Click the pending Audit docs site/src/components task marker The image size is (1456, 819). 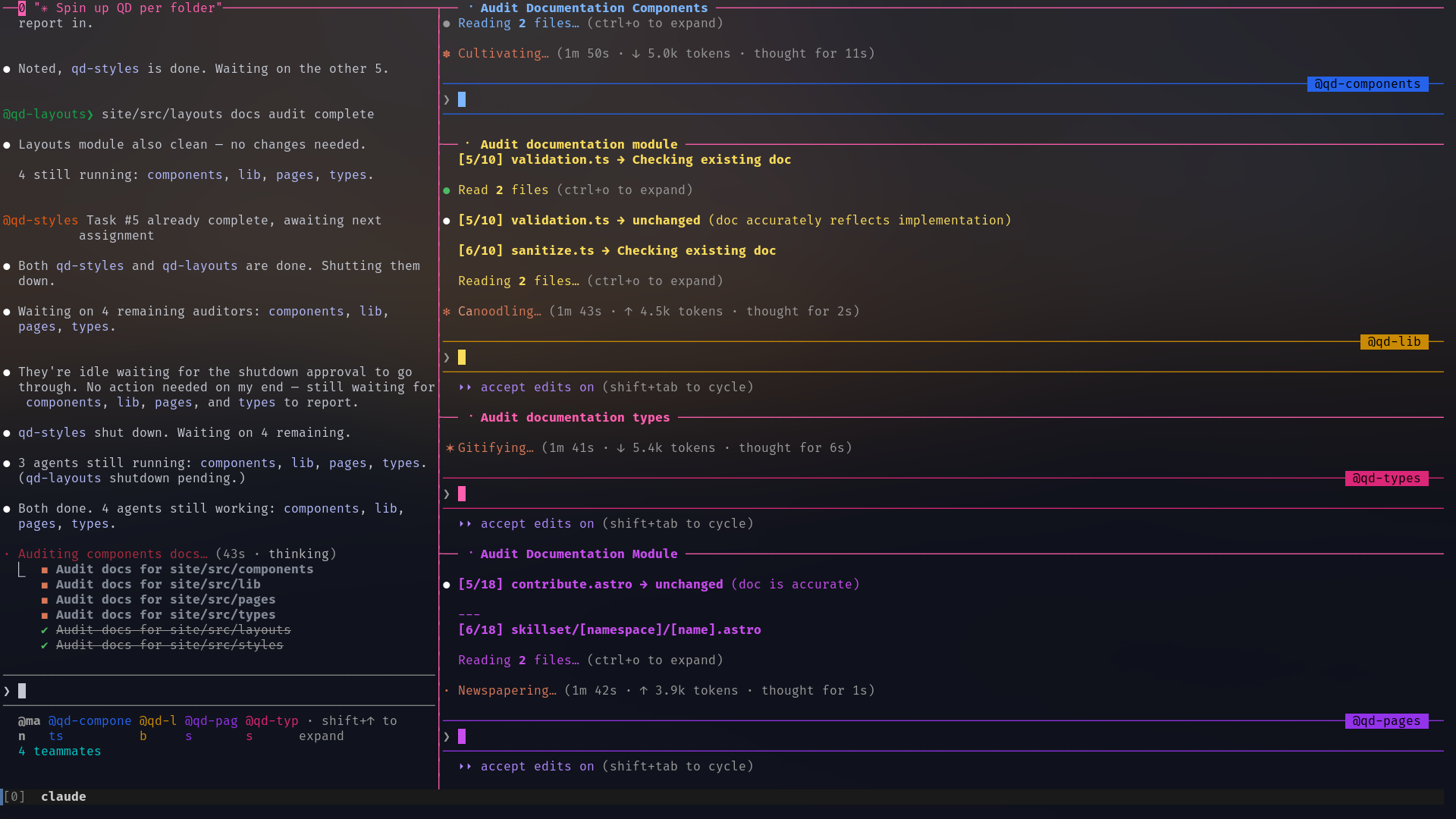pyautogui.click(x=45, y=570)
